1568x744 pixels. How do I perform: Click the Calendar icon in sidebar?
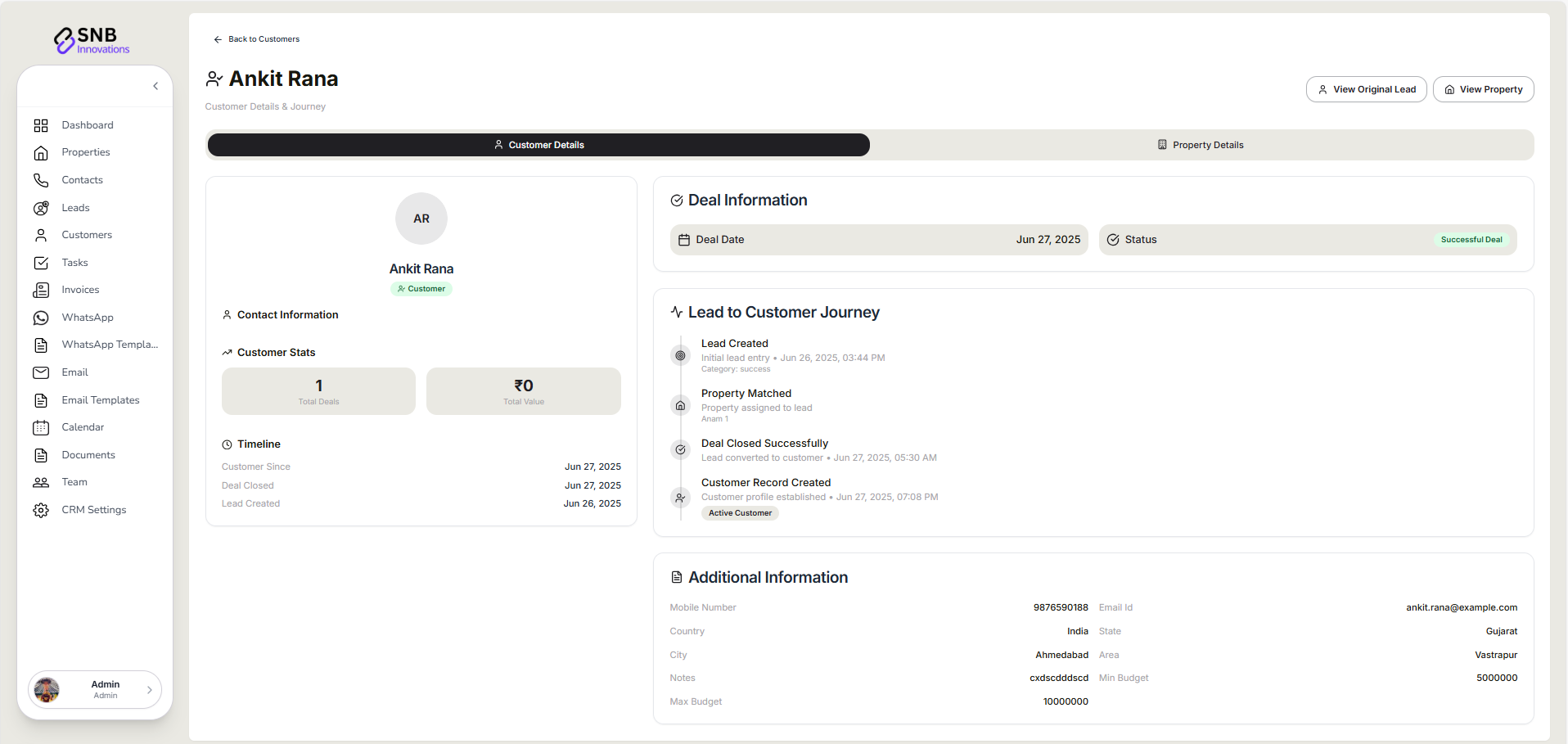[x=41, y=427]
